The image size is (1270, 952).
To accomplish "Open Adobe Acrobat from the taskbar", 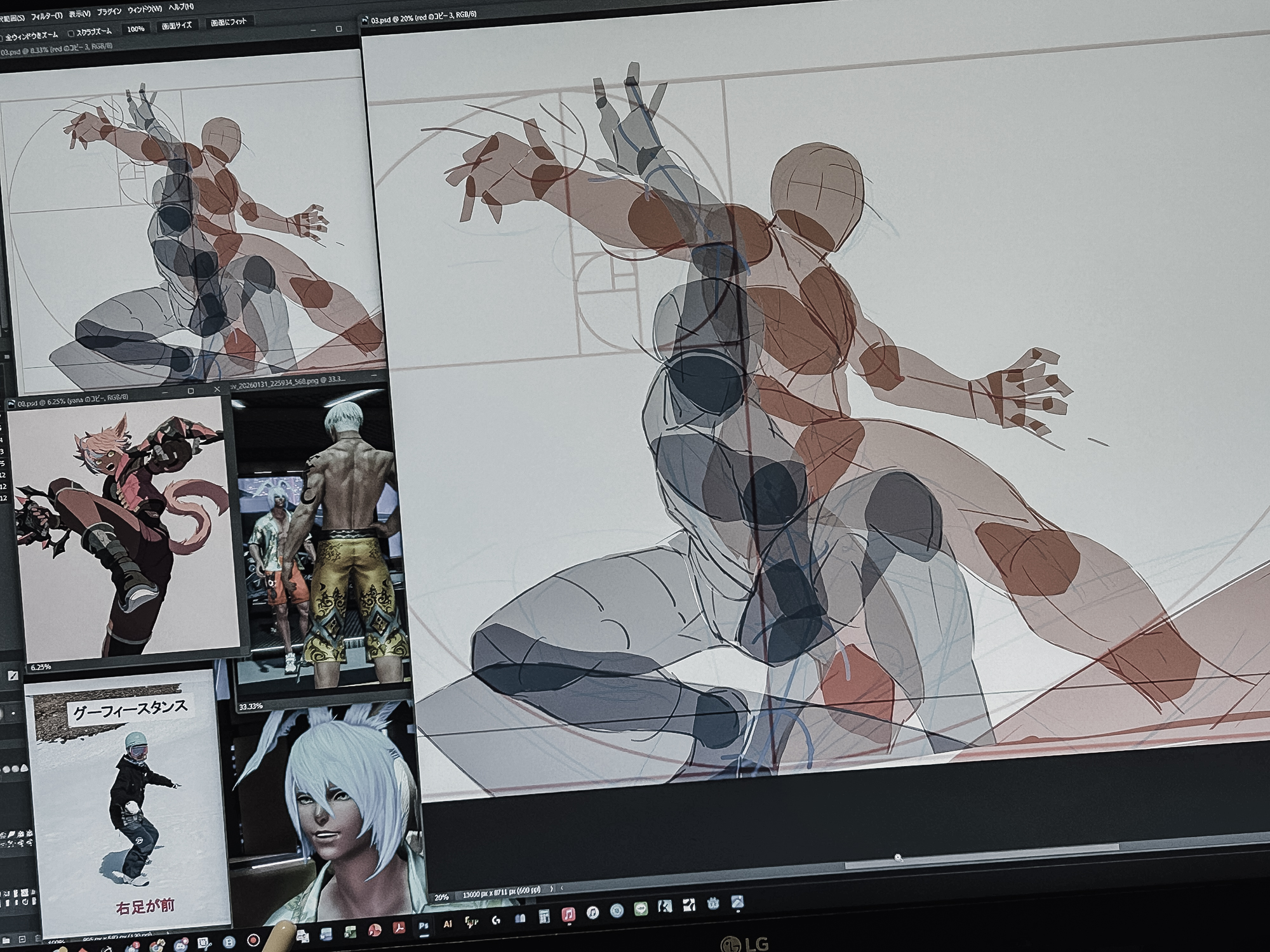I will point(399,928).
